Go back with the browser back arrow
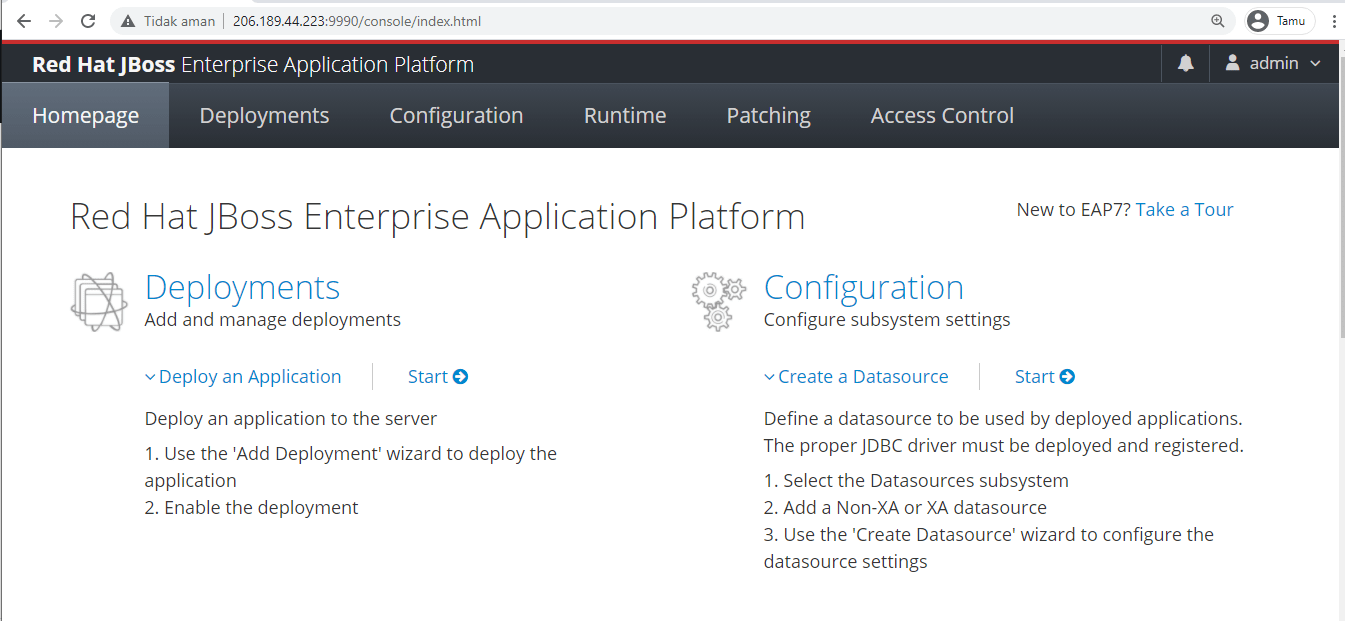This screenshot has width=1345, height=621. (x=24, y=20)
